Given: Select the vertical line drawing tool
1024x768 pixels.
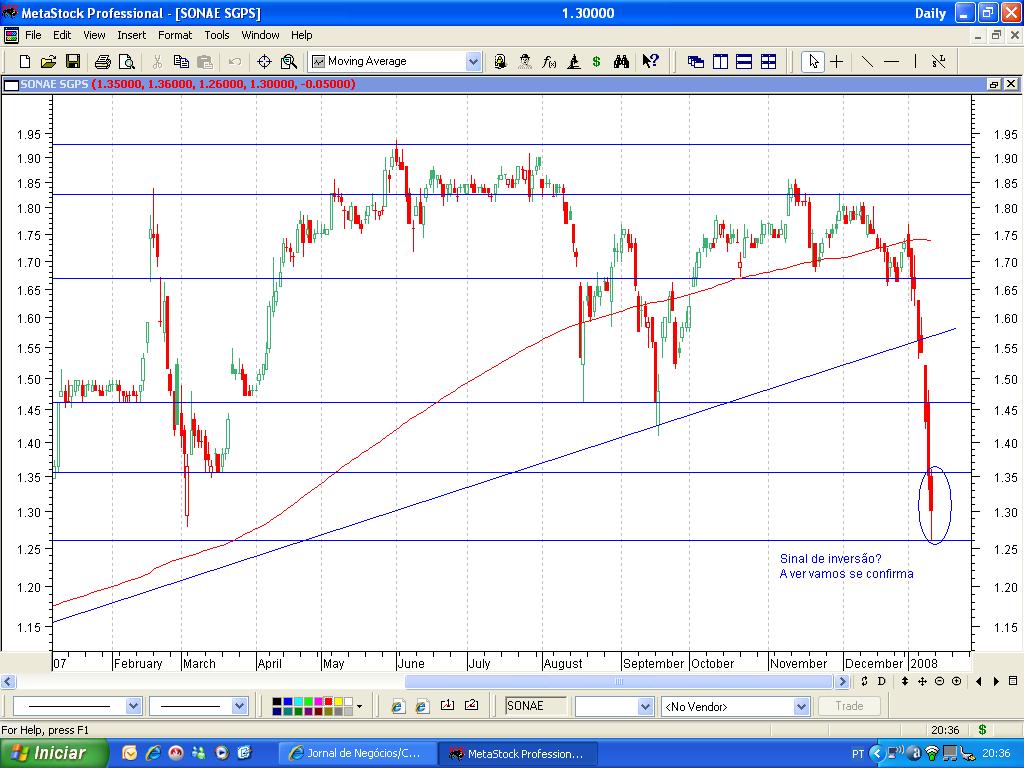Looking at the screenshot, I should click(x=915, y=61).
